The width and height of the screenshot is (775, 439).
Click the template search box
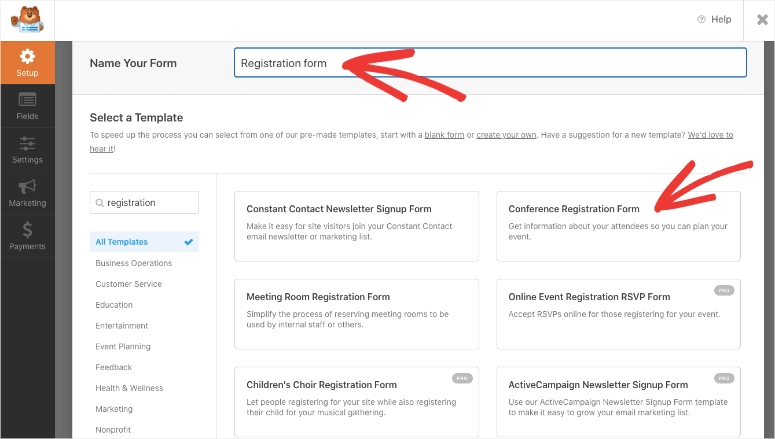(x=144, y=202)
